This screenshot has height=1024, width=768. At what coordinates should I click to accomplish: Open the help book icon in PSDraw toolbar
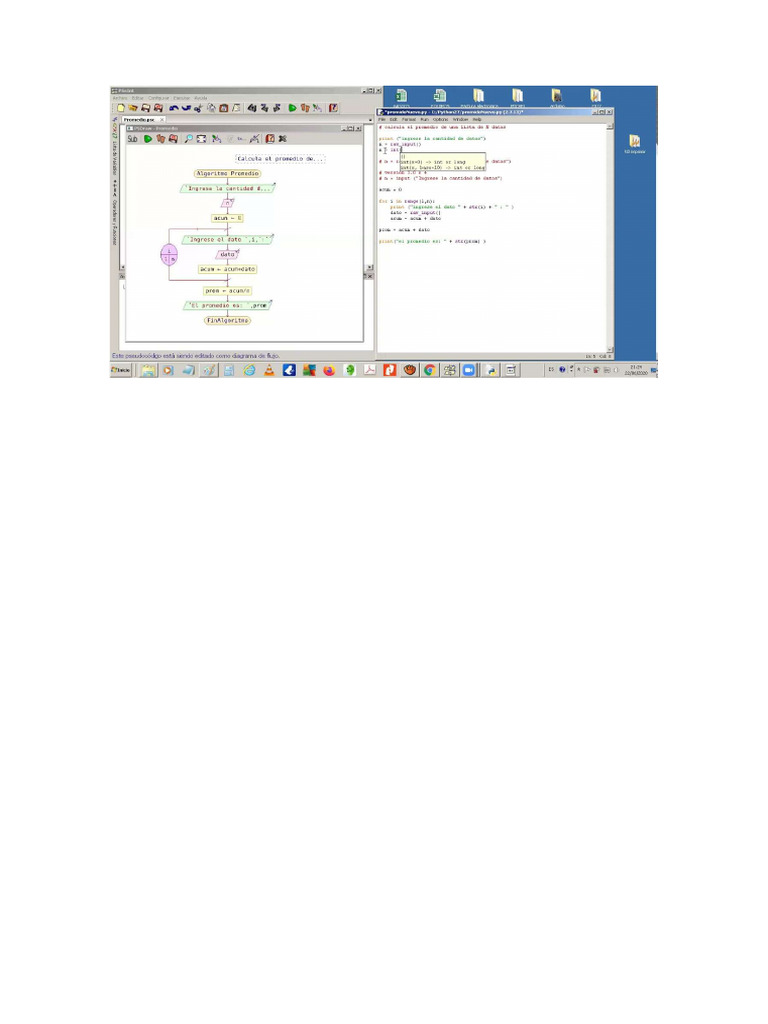point(270,138)
